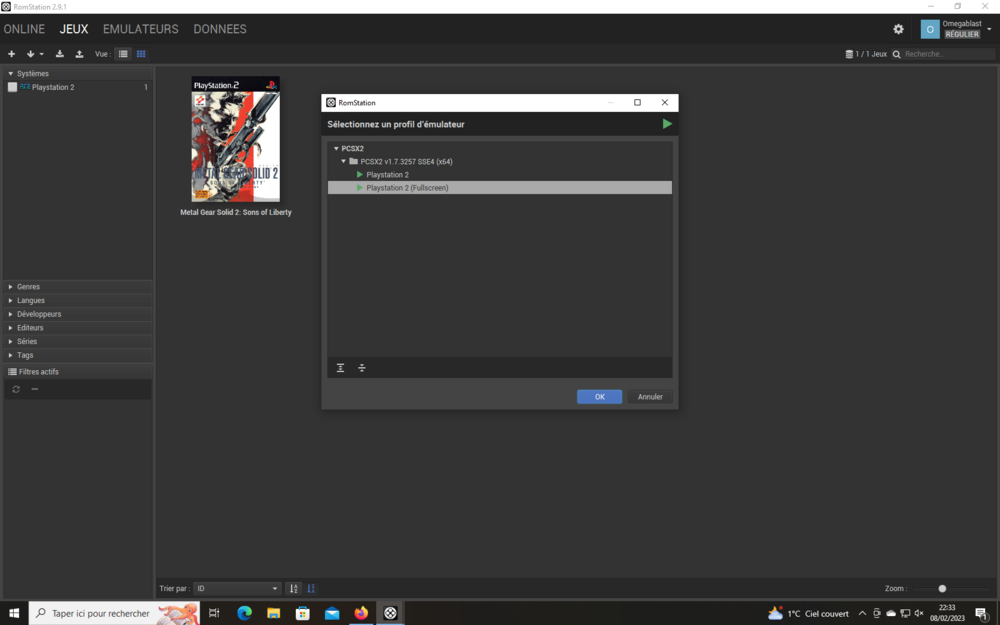Select the Playstation 2 emulator profile
The width and height of the screenshot is (1000, 625).
(x=388, y=175)
